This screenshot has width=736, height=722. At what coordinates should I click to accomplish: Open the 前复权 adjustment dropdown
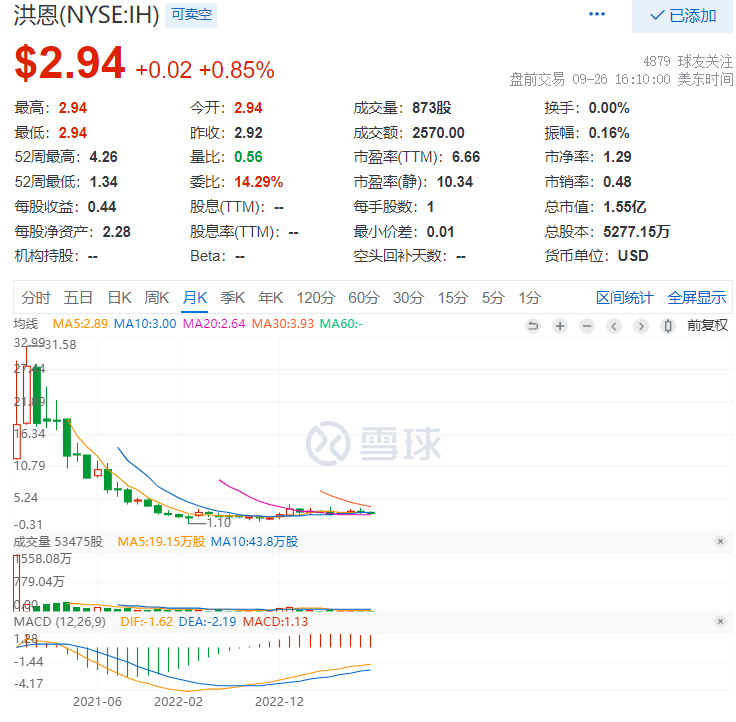click(707, 325)
